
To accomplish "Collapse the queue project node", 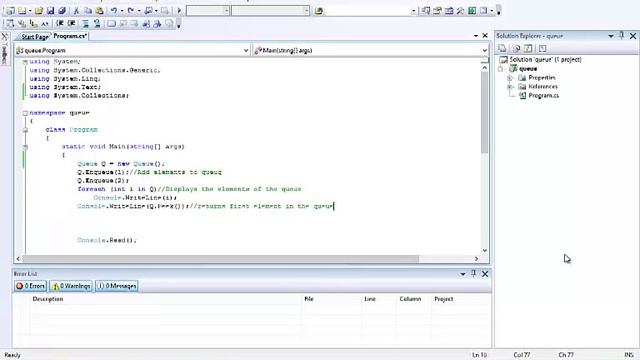I will pos(500,69).
